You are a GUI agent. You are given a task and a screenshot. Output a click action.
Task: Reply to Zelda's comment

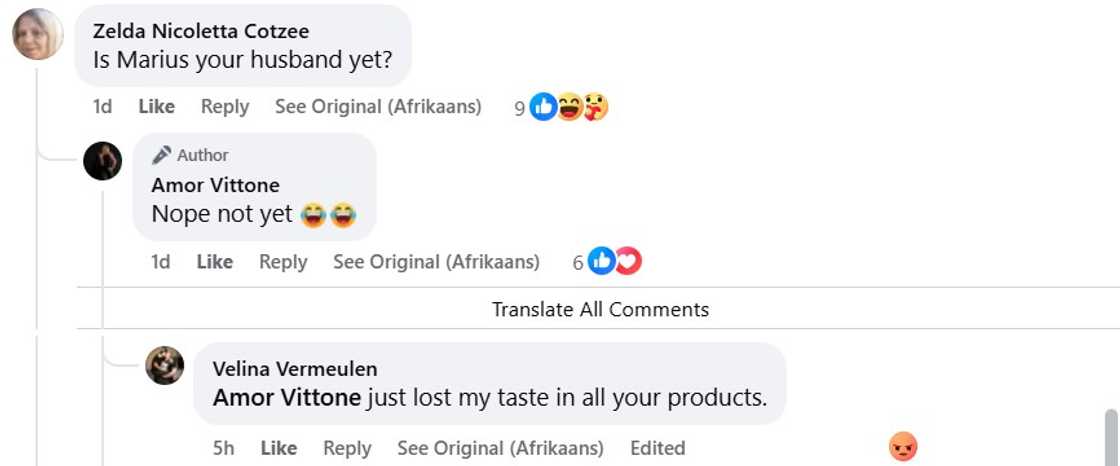tap(225, 107)
